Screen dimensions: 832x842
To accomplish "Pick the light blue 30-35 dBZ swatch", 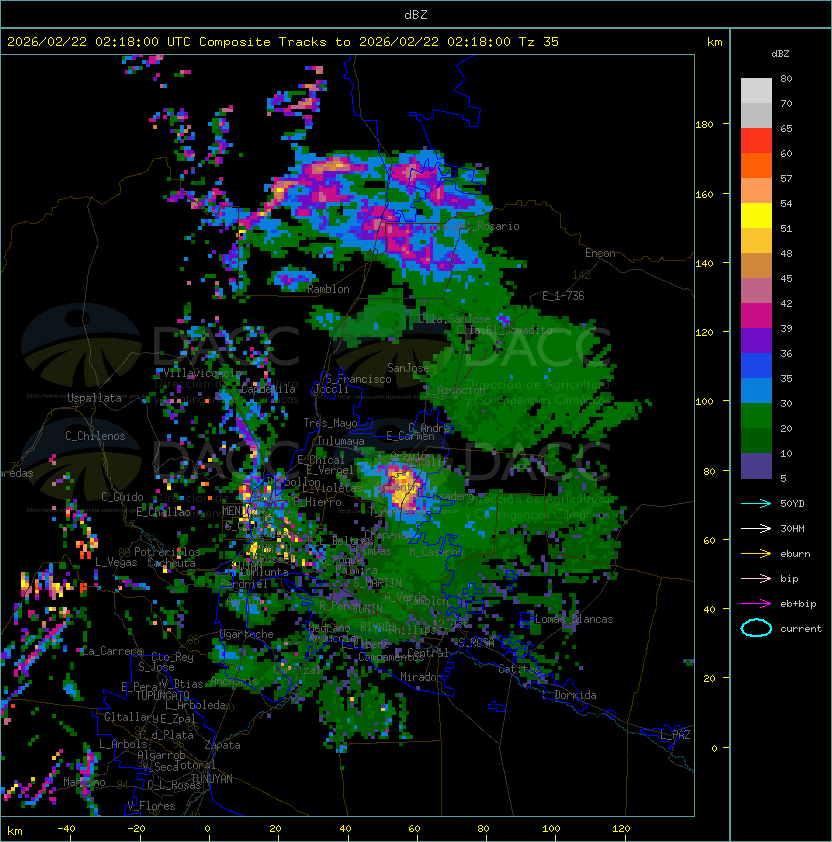I will point(756,390).
